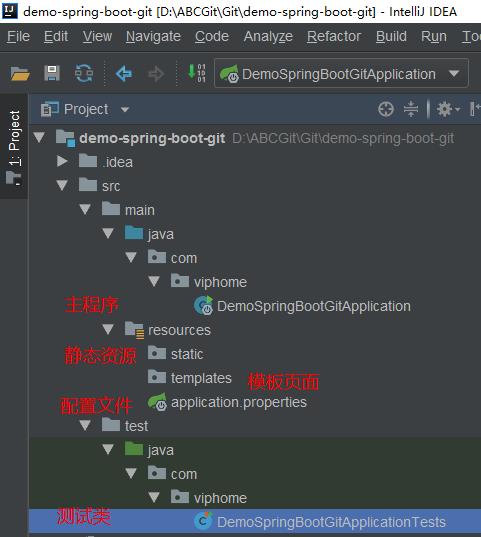Screen dimensions: 481x537
Task: Click the Save All floppy disk icon
Action: pos(52,73)
